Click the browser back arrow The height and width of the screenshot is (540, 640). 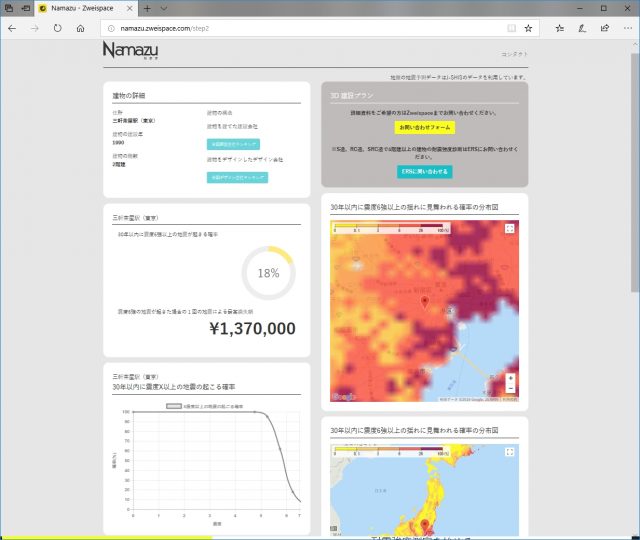click(11, 28)
